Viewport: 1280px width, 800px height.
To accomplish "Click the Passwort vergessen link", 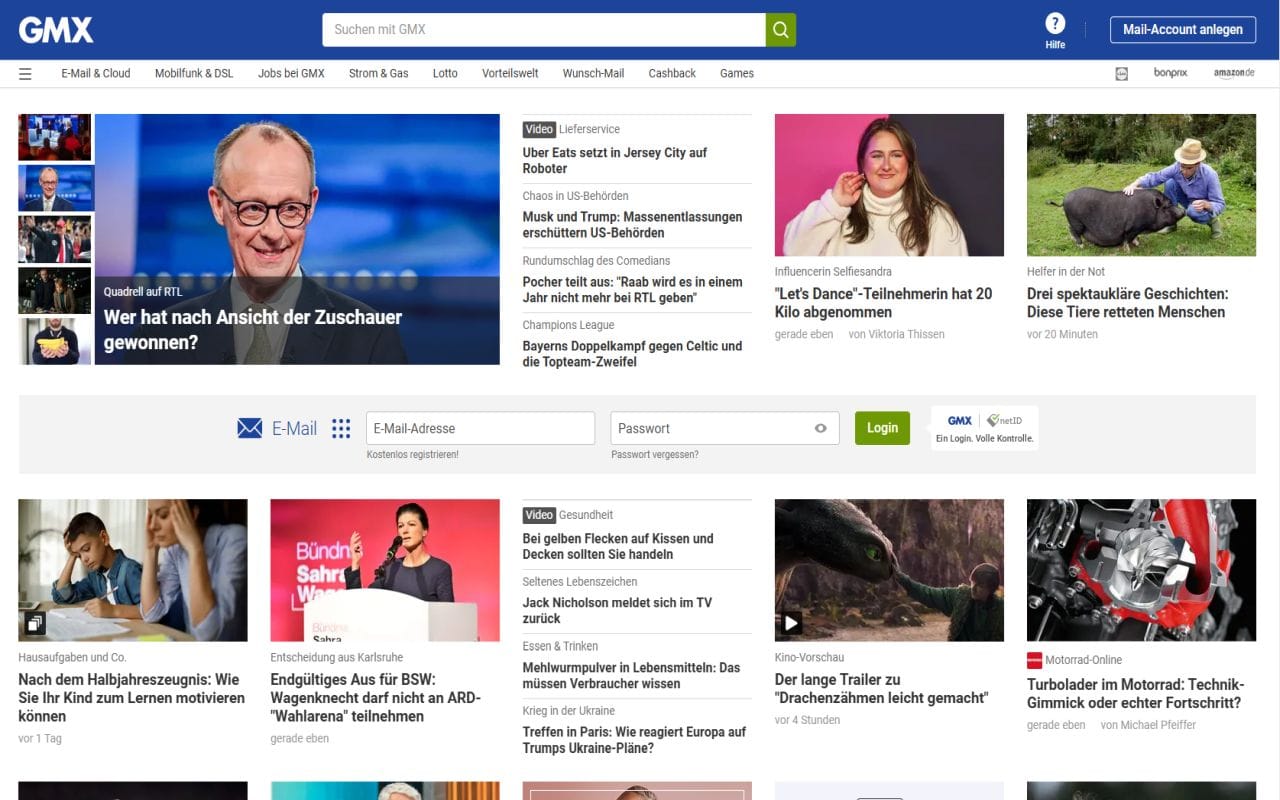I will tap(655, 454).
